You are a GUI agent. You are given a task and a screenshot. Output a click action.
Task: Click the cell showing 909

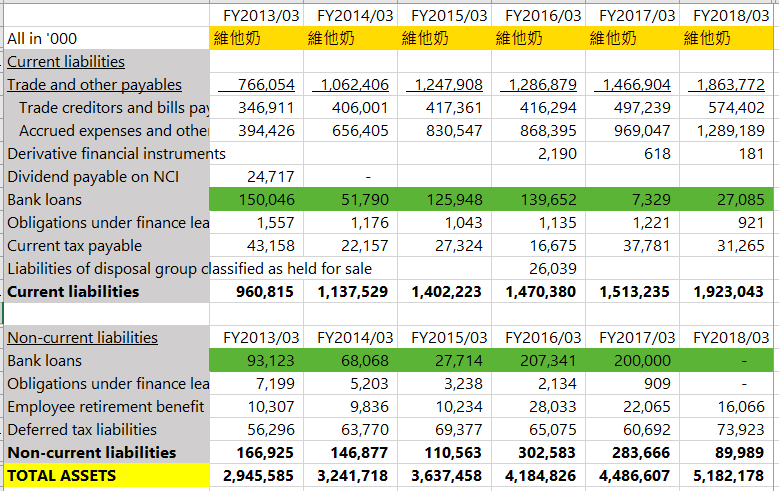pos(632,383)
